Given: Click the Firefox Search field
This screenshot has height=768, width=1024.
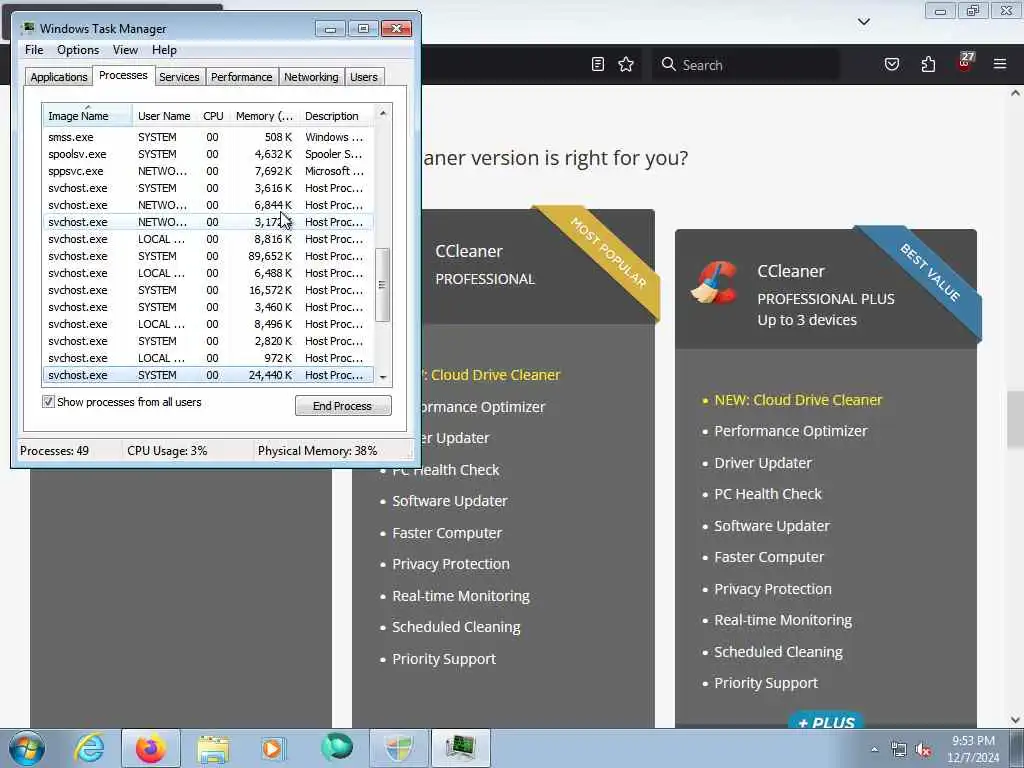Looking at the screenshot, I should pos(746,64).
